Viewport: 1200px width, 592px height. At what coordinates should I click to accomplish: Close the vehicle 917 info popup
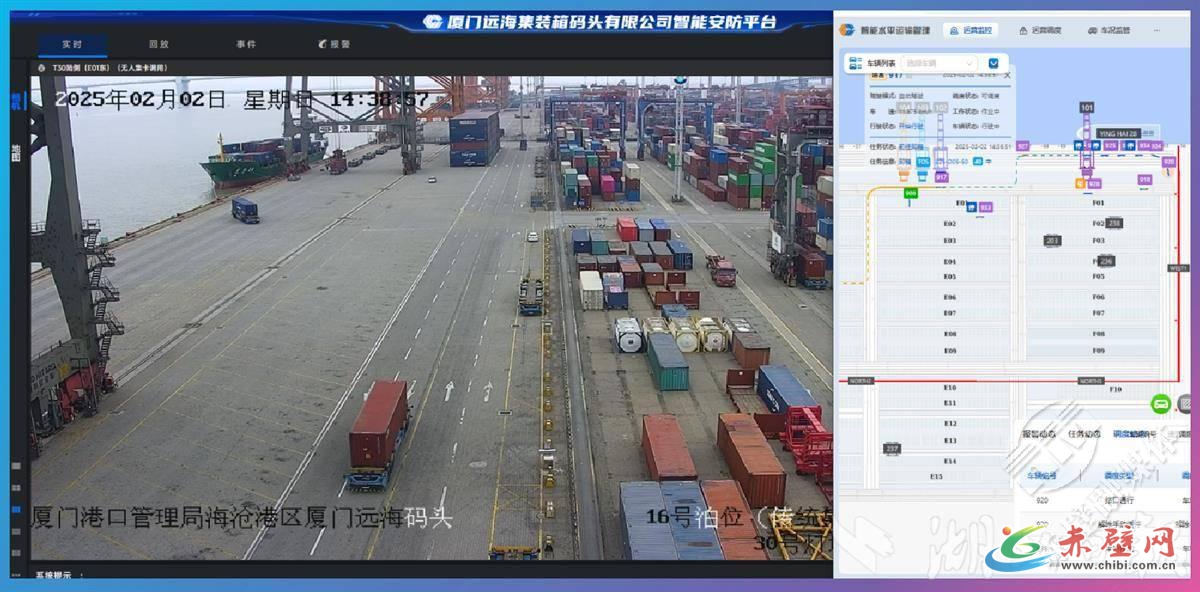click(x=1007, y=75)
